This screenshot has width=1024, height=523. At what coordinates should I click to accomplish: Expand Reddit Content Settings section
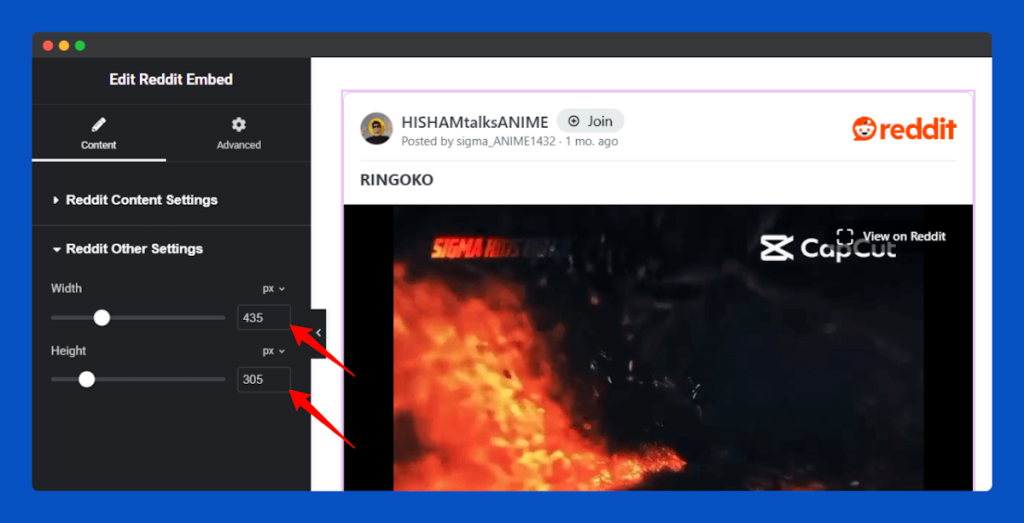135,200
